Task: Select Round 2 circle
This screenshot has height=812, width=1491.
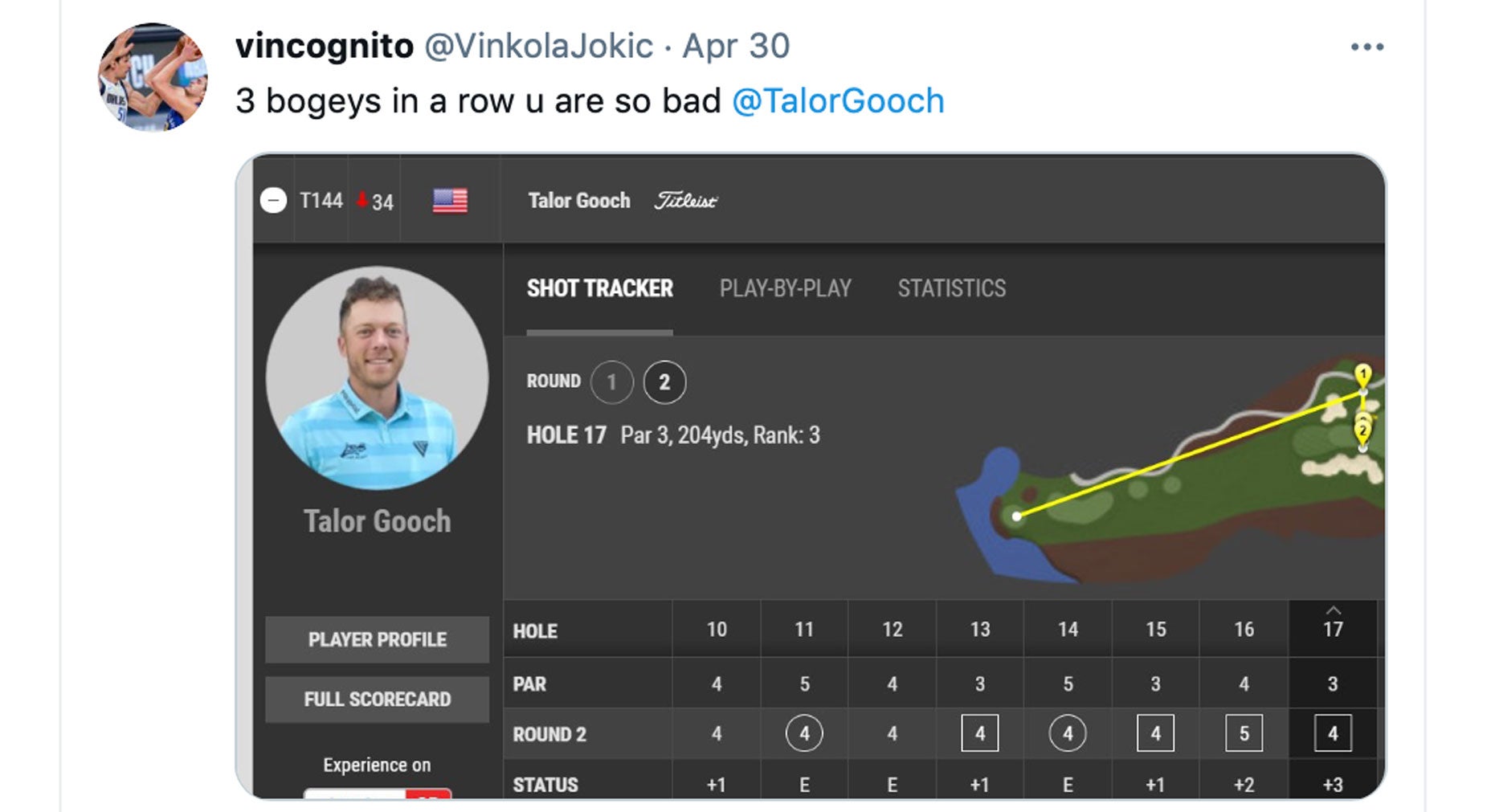Action: pos(664,382)
